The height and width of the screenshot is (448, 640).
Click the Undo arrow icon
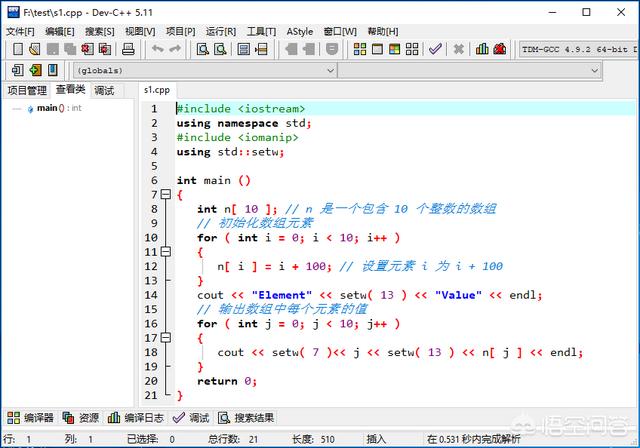click(x=158, y=49)
